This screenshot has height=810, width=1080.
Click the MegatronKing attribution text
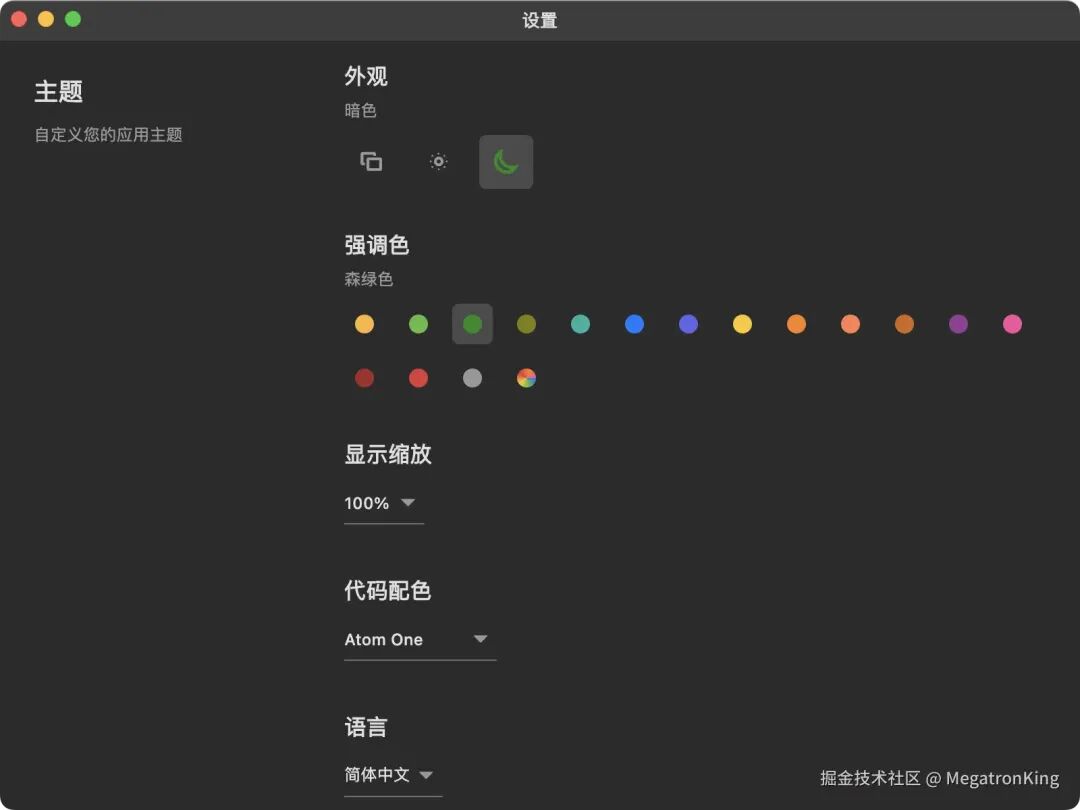(x=937, y=777)
